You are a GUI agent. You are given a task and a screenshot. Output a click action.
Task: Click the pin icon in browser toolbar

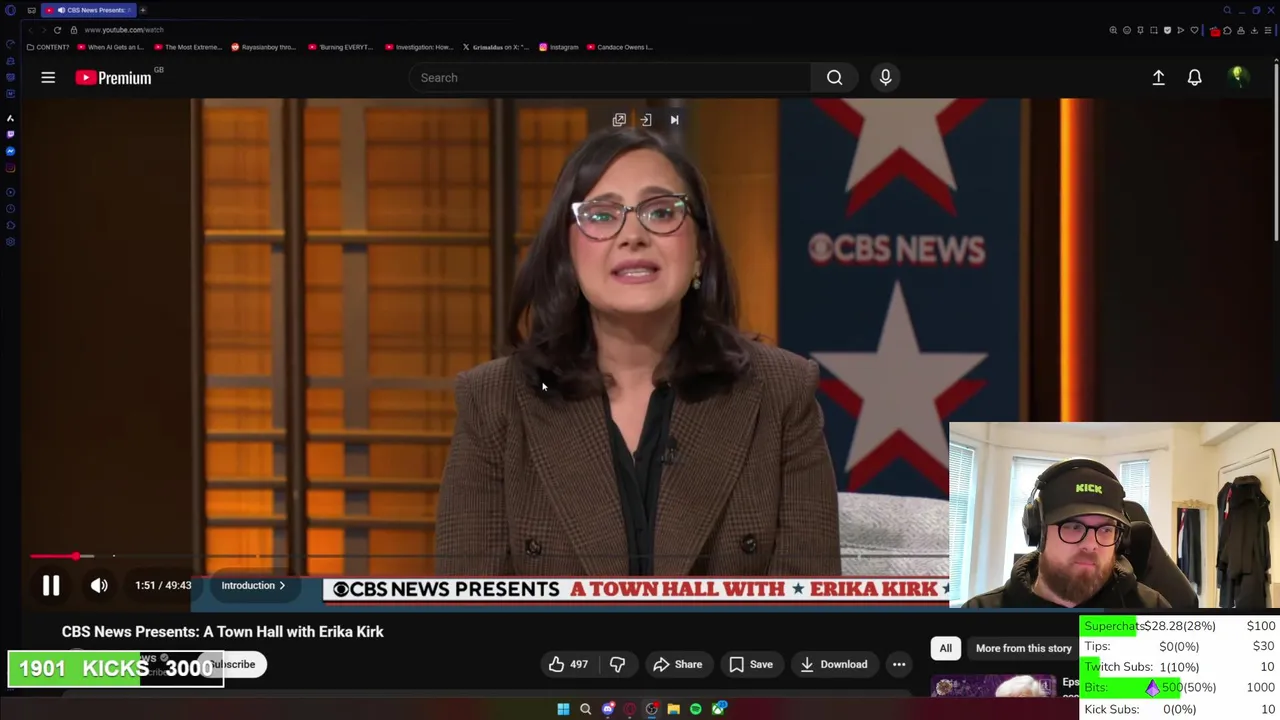coord(1140,30)
